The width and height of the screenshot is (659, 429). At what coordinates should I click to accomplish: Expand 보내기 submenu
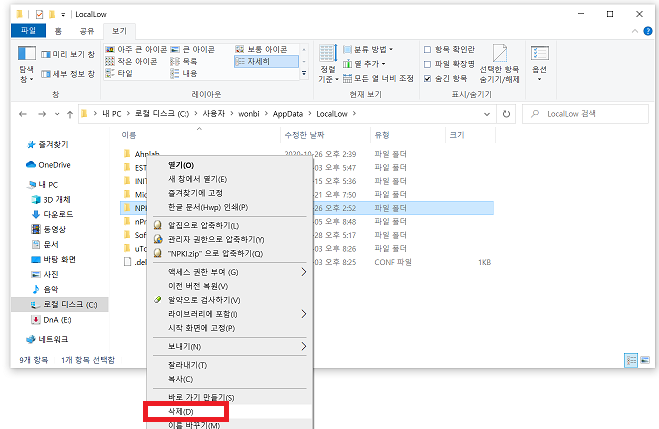coord(230,346)
